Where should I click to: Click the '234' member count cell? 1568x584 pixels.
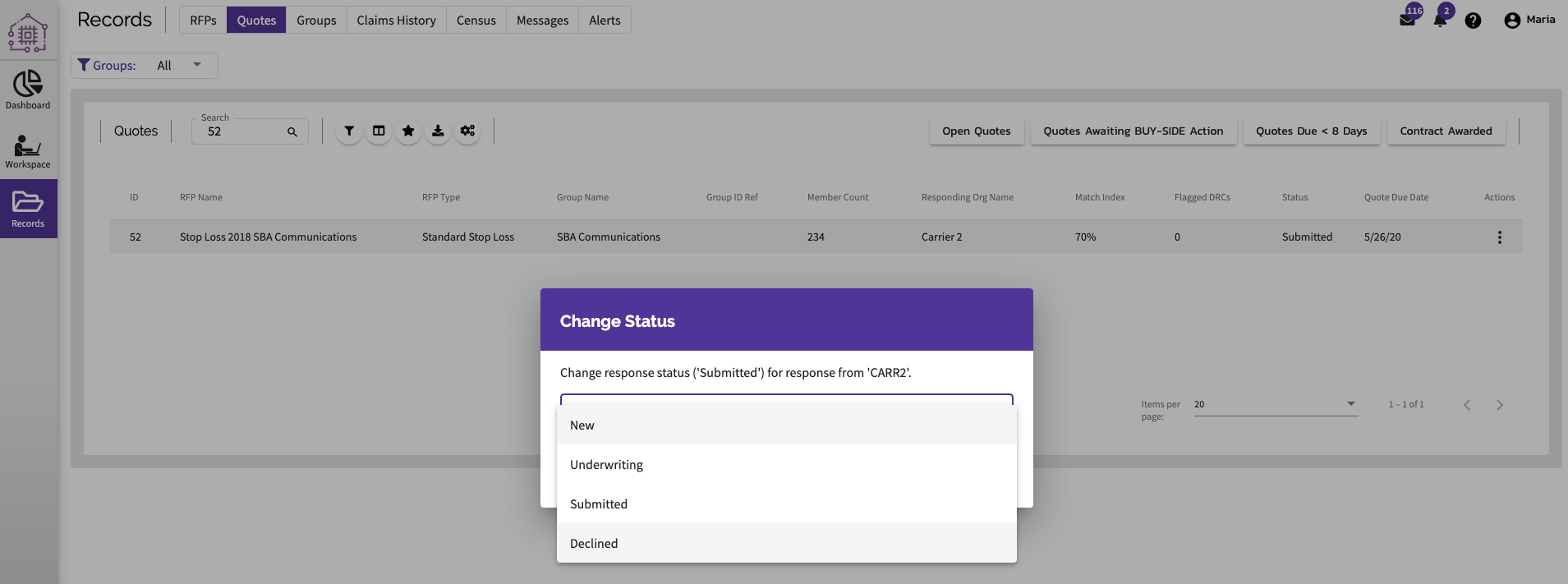click(x=816, y=237)
